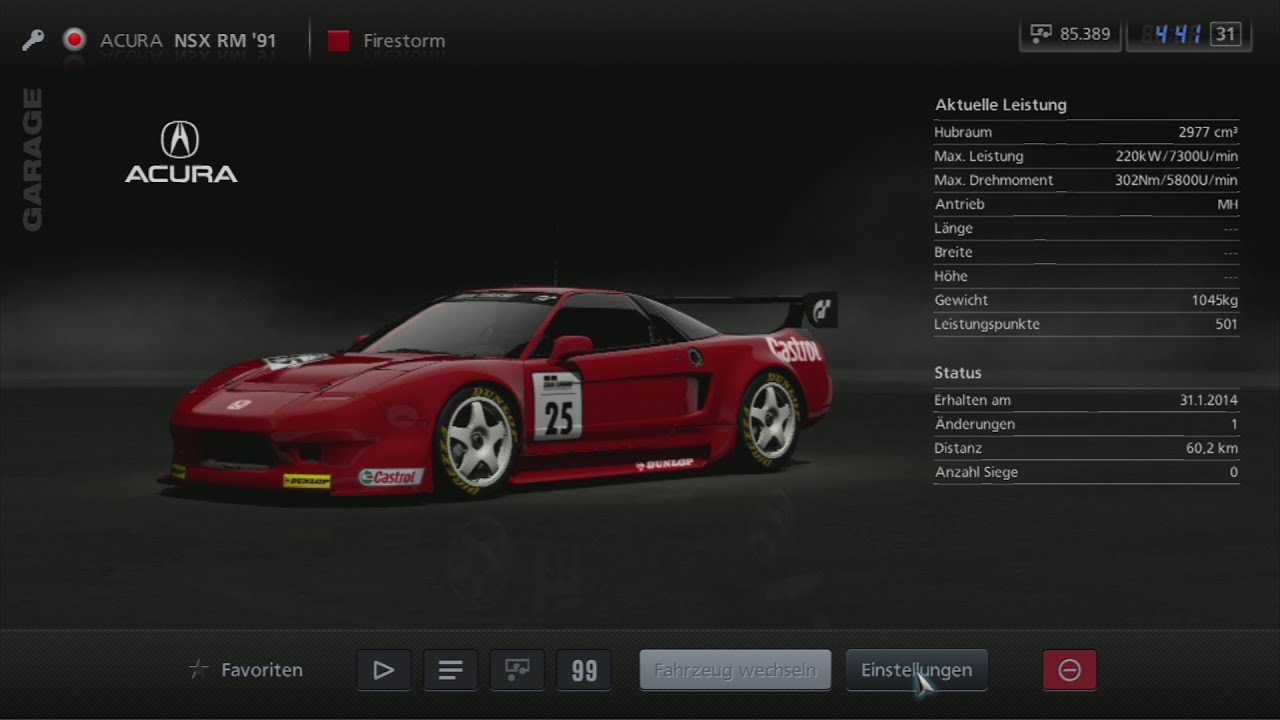1280x720 pixels.
Task: Click the Distanz value 60,2 km
Action: [1211, 448]
